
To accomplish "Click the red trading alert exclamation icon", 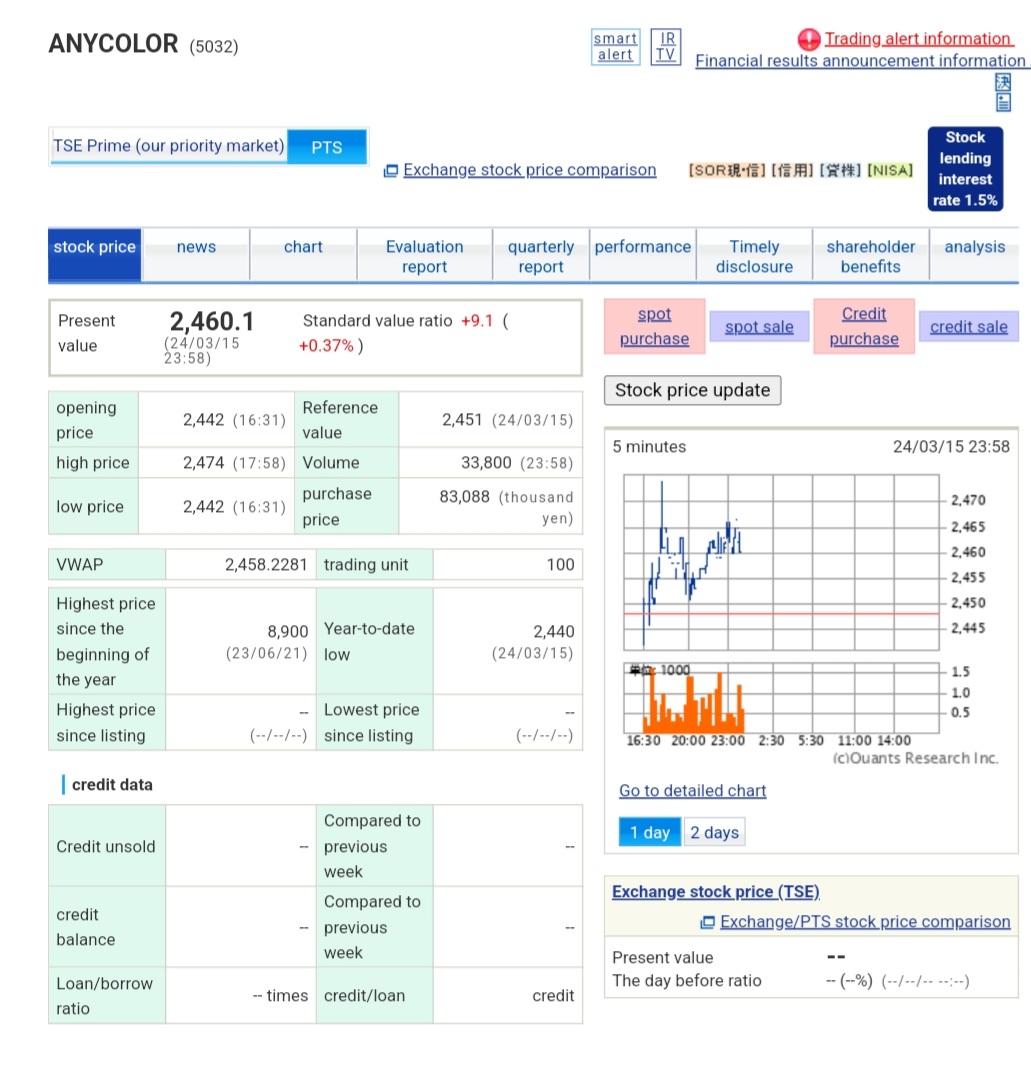I will click(808, 40).
